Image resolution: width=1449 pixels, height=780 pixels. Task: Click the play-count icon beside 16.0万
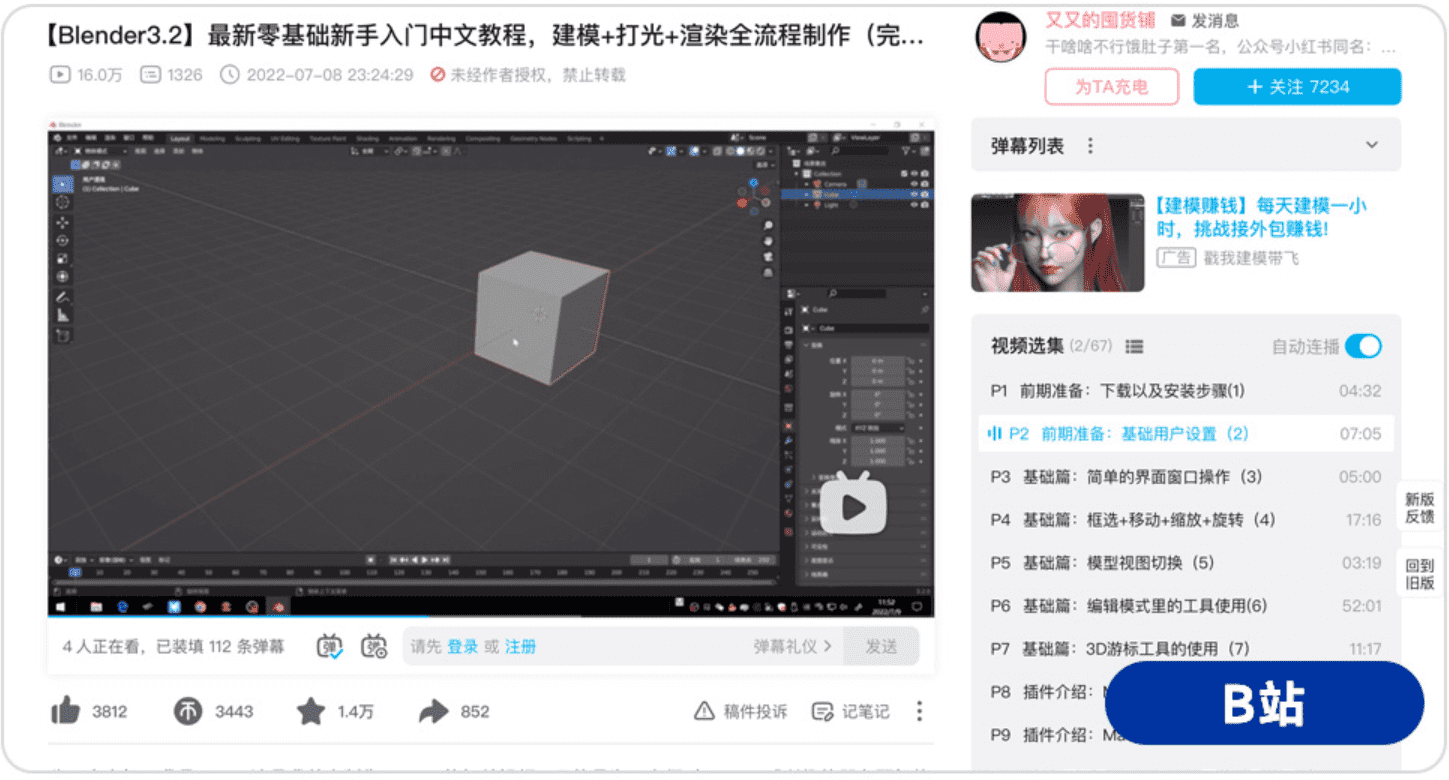point(59,75)
